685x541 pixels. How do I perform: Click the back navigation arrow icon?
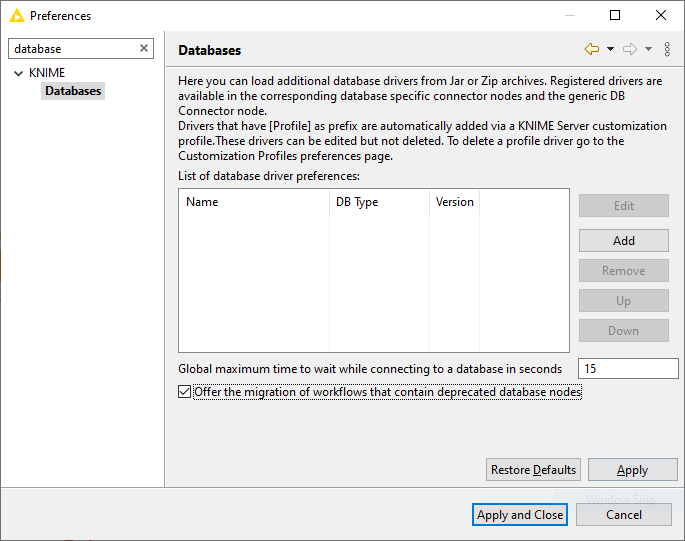592,49
